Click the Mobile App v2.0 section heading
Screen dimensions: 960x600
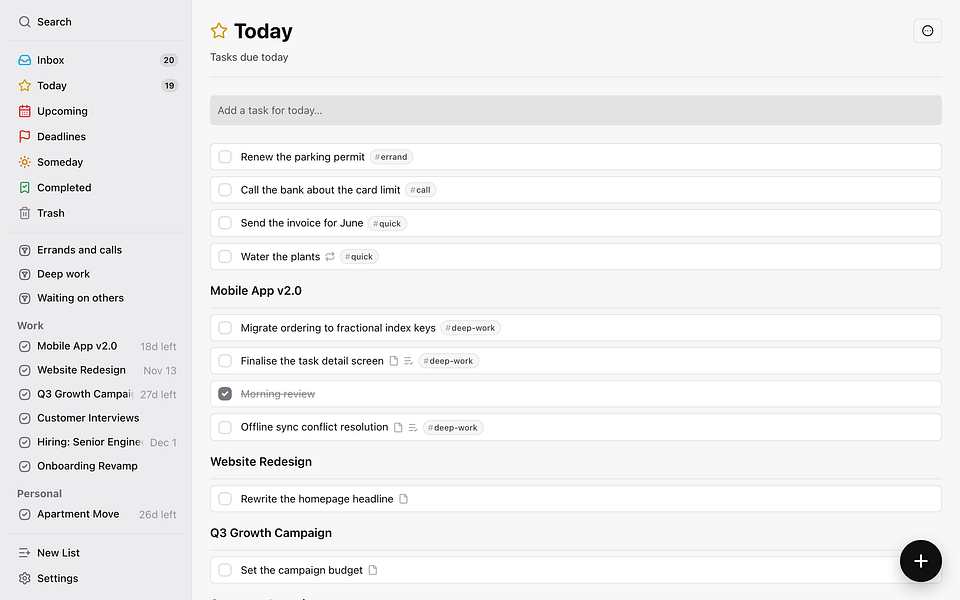256,291
